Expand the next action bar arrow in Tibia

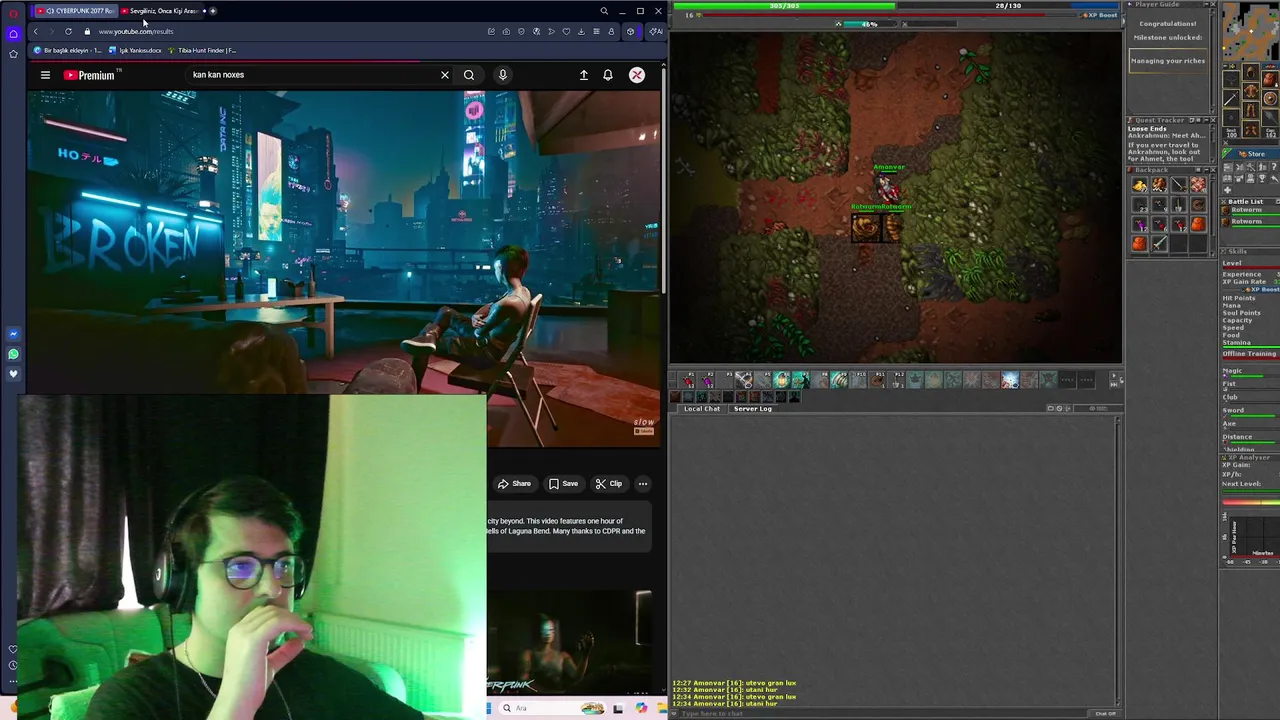point(1114,375)
